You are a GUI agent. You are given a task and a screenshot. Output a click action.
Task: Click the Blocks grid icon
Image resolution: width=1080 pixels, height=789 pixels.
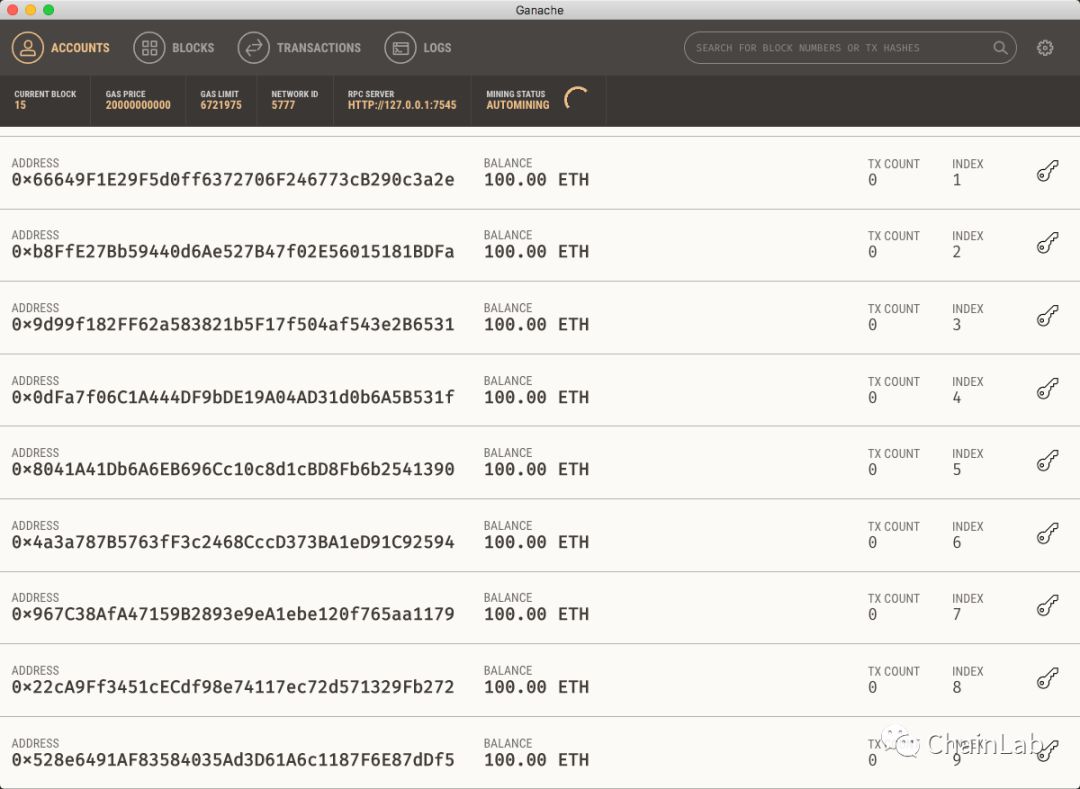point(149,48)
